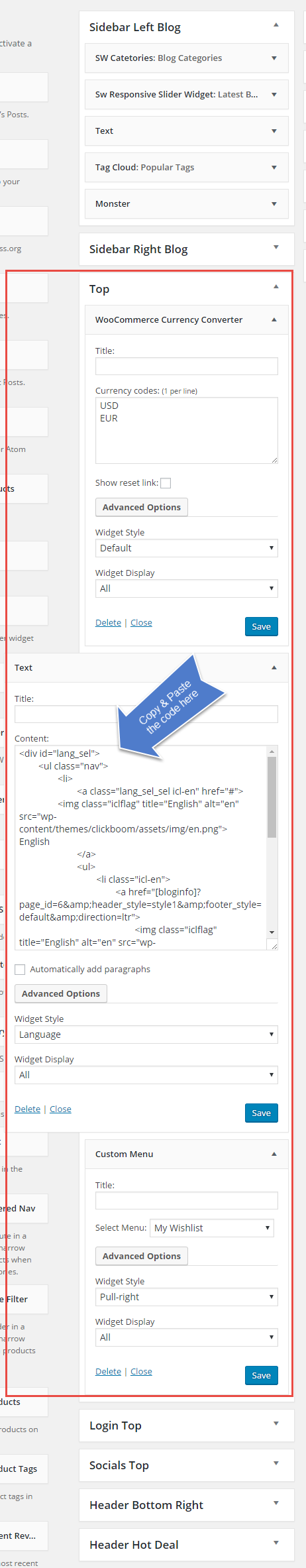Click the Header Hot Deal heading
The image size is (306, 1568).
134,1545
